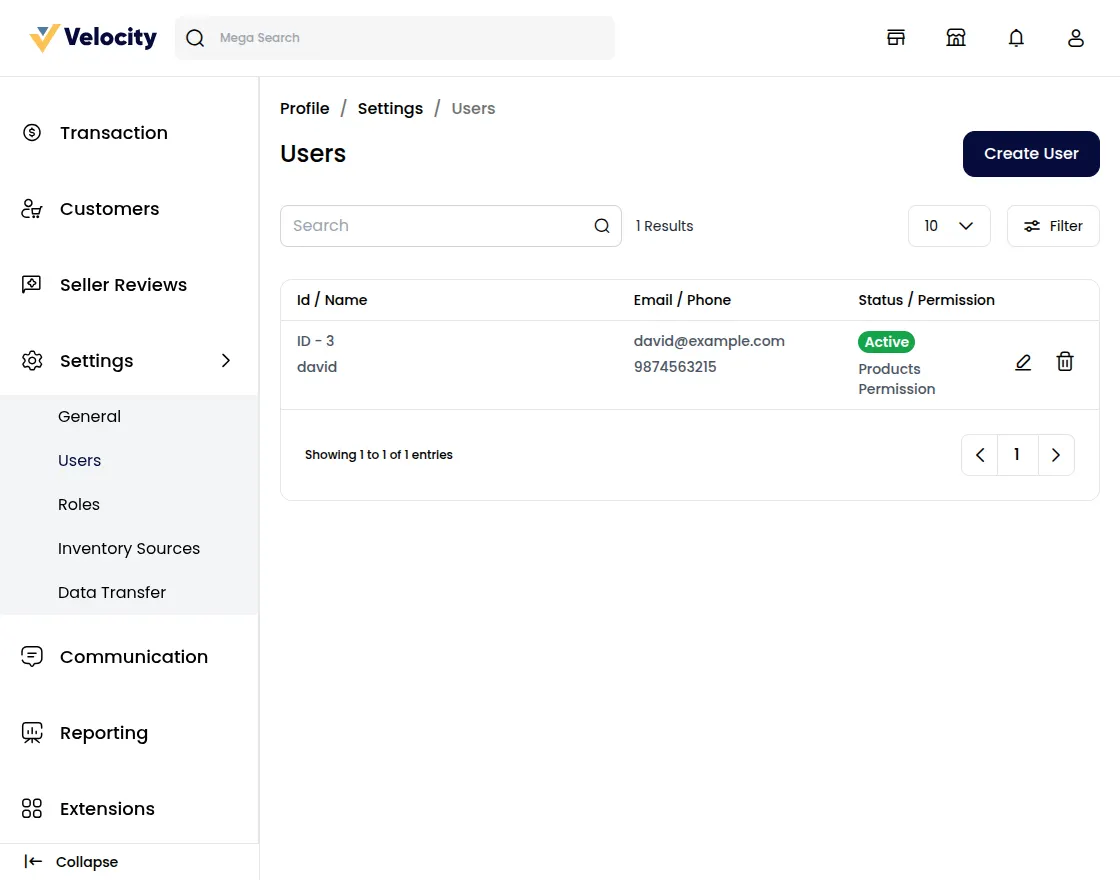Collapse the Settings menu chevron

coord(226,361)
